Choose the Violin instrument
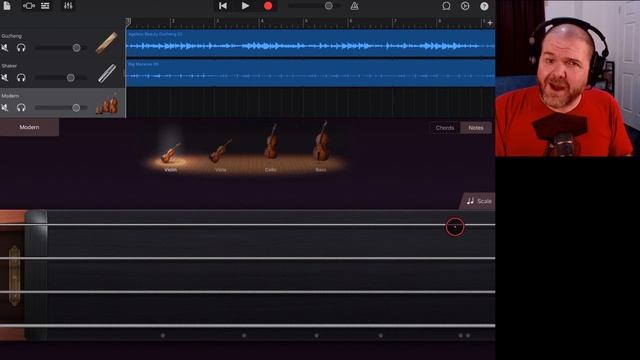The width and height of the screenshot is (640, 360). point(171,157)
